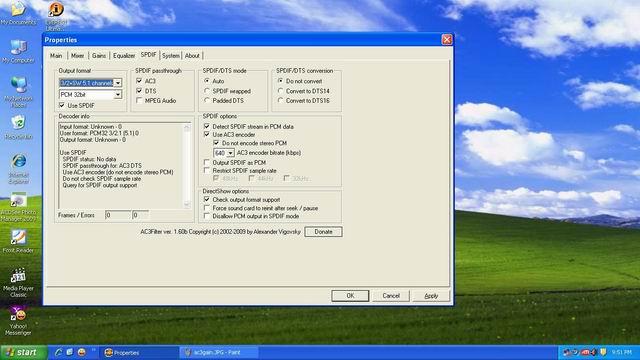640x360 pixels.
Task: Click the shield icon in system tray
Action: coord(603,352)
